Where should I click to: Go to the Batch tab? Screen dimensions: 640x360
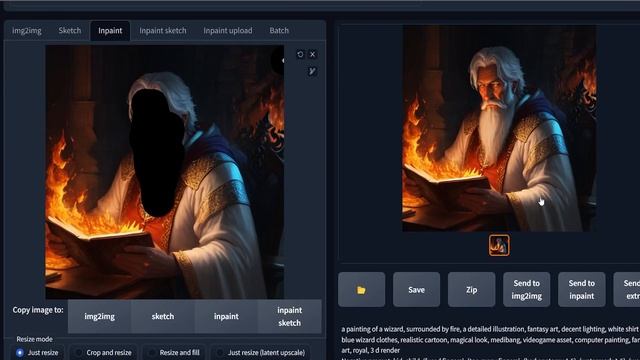point(279,31)
